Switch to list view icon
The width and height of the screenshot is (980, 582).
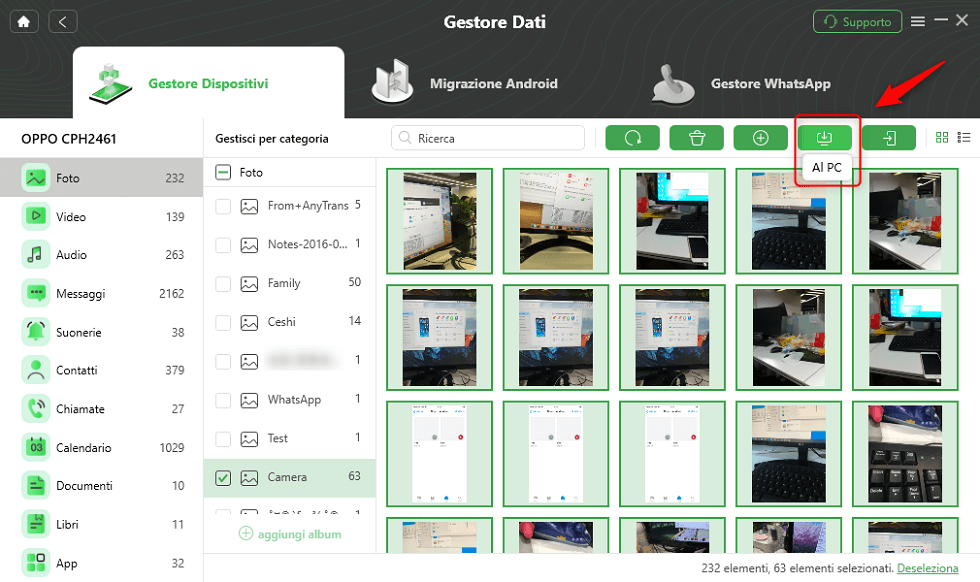[x=964, y=138]
